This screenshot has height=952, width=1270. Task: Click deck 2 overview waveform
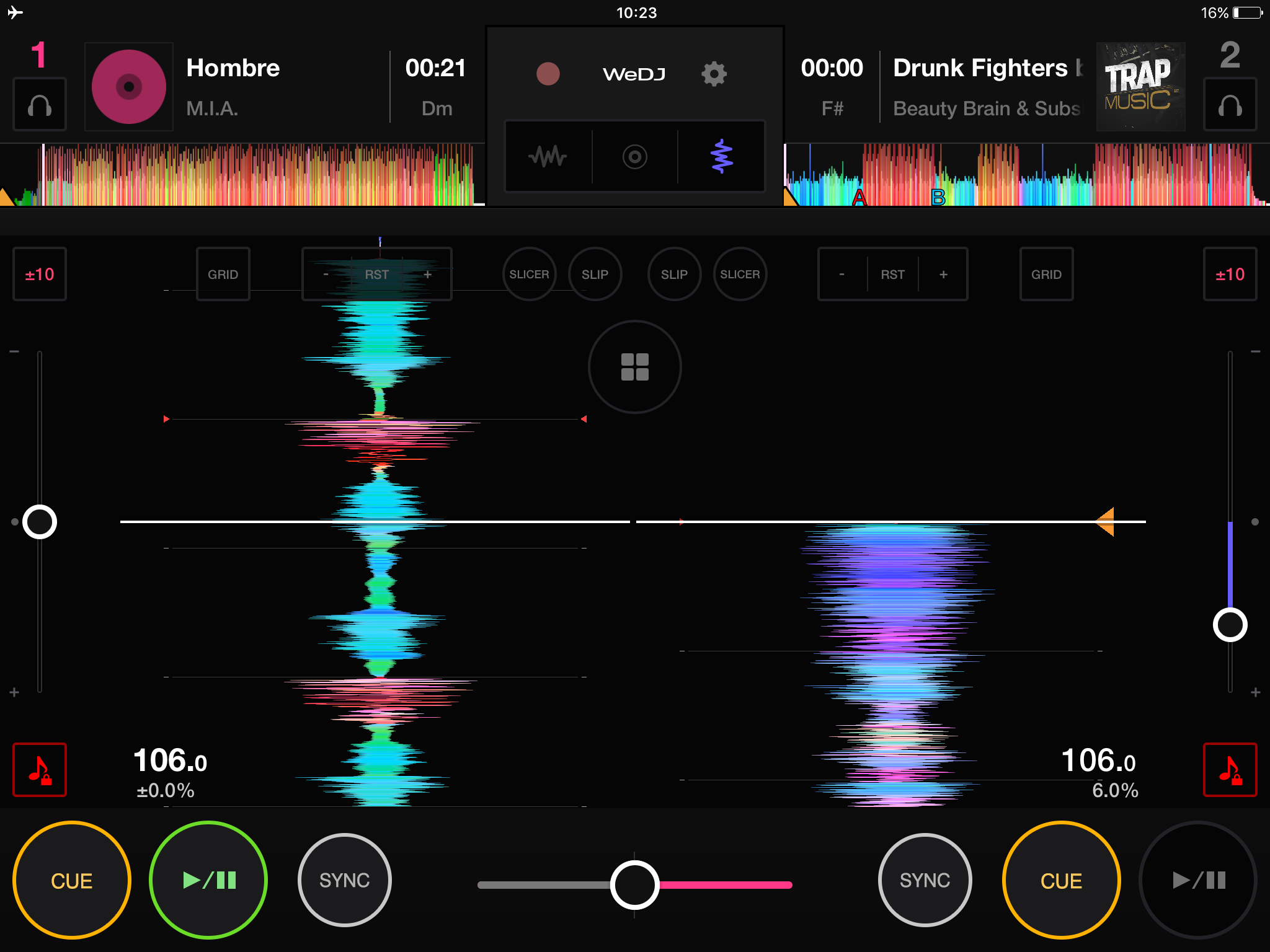pos(1027,175)
